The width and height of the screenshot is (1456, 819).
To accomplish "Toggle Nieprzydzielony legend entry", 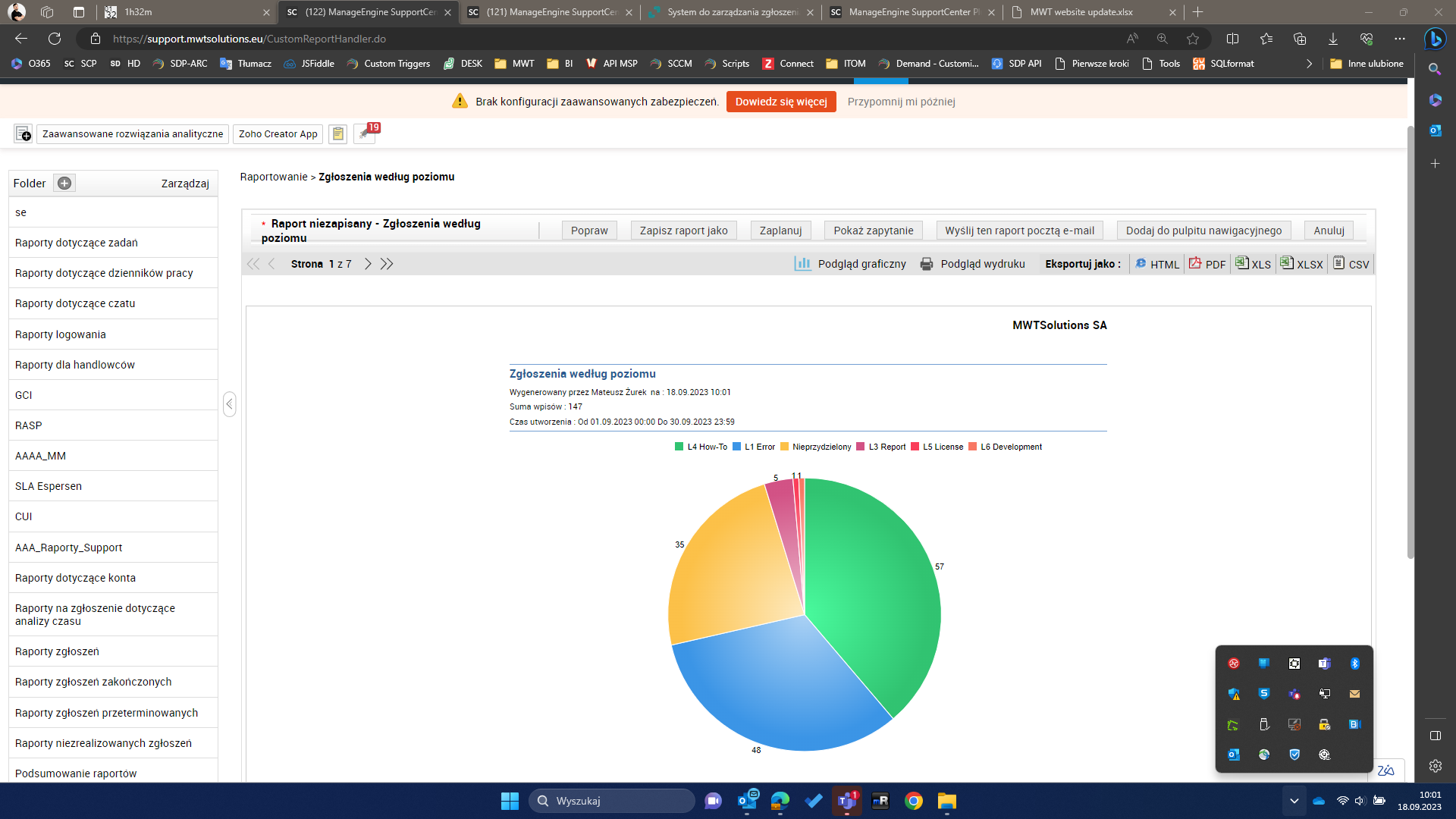I will 816,447.
